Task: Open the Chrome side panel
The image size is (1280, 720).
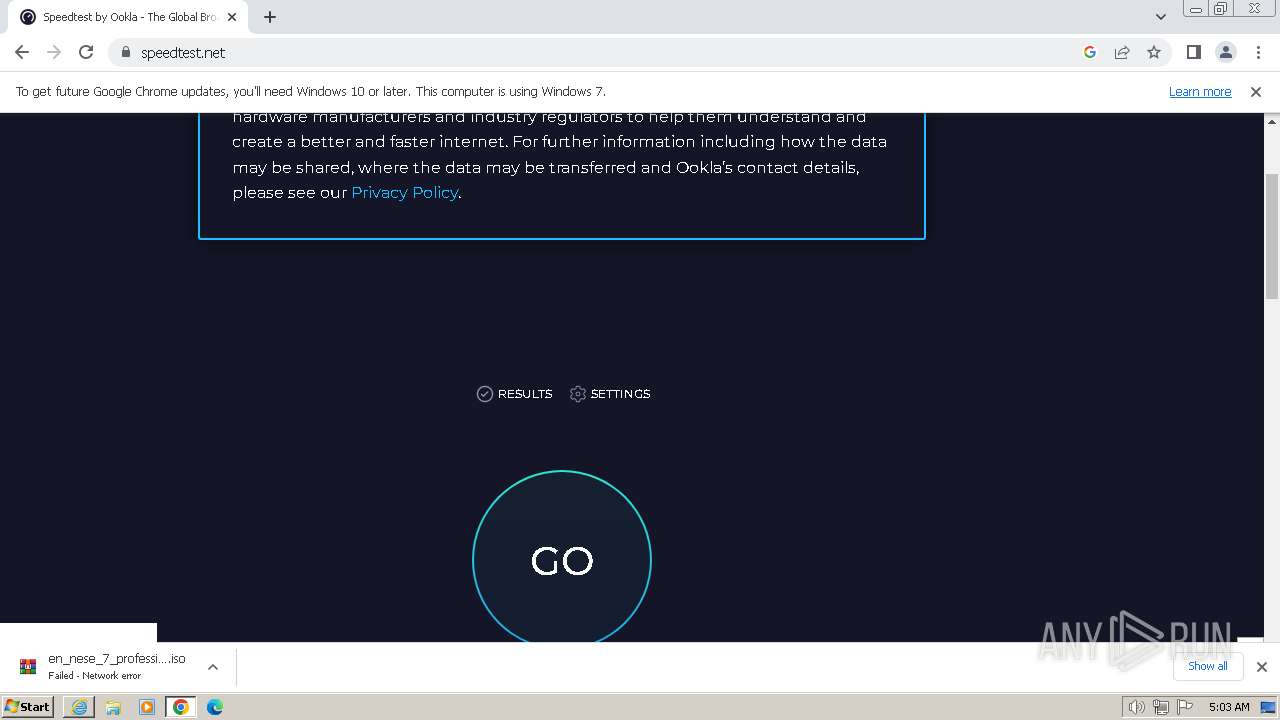Action: (x=1194, y=52)
